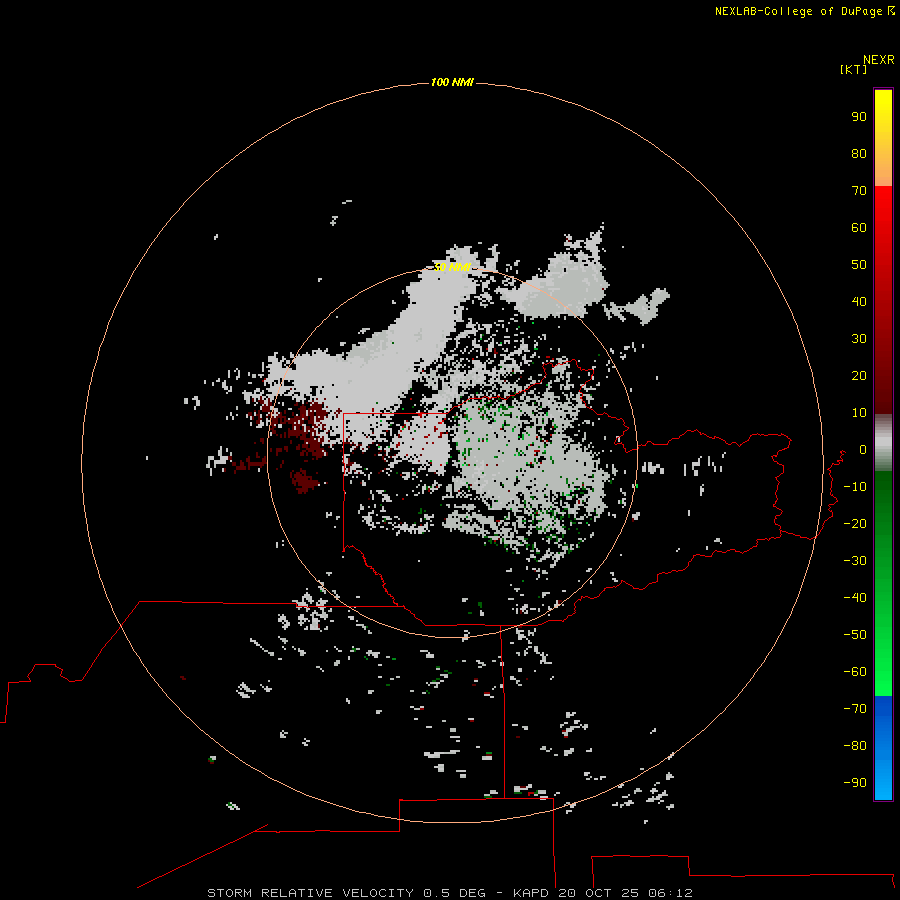Click the NEXR label above the color scale
The width and height of the screenshot is (900, 900).
[x=878, y=60]
